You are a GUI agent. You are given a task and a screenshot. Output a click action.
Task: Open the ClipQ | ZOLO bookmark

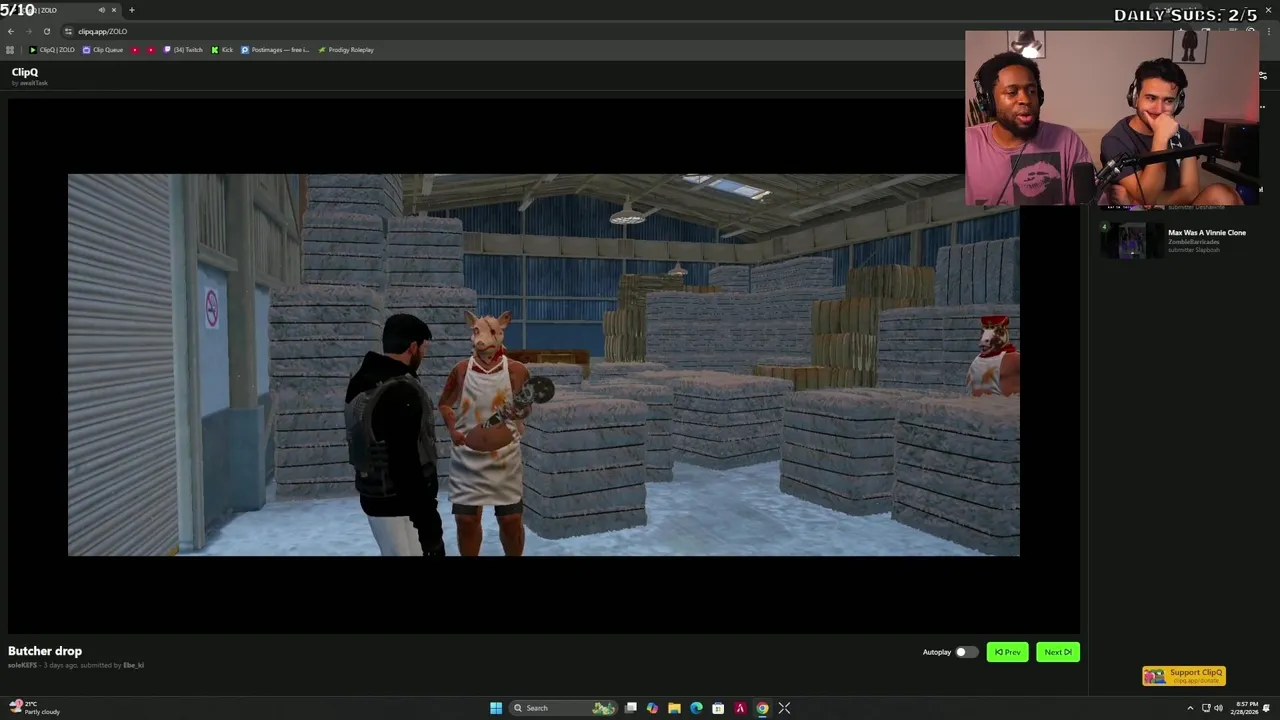point(52,50)
